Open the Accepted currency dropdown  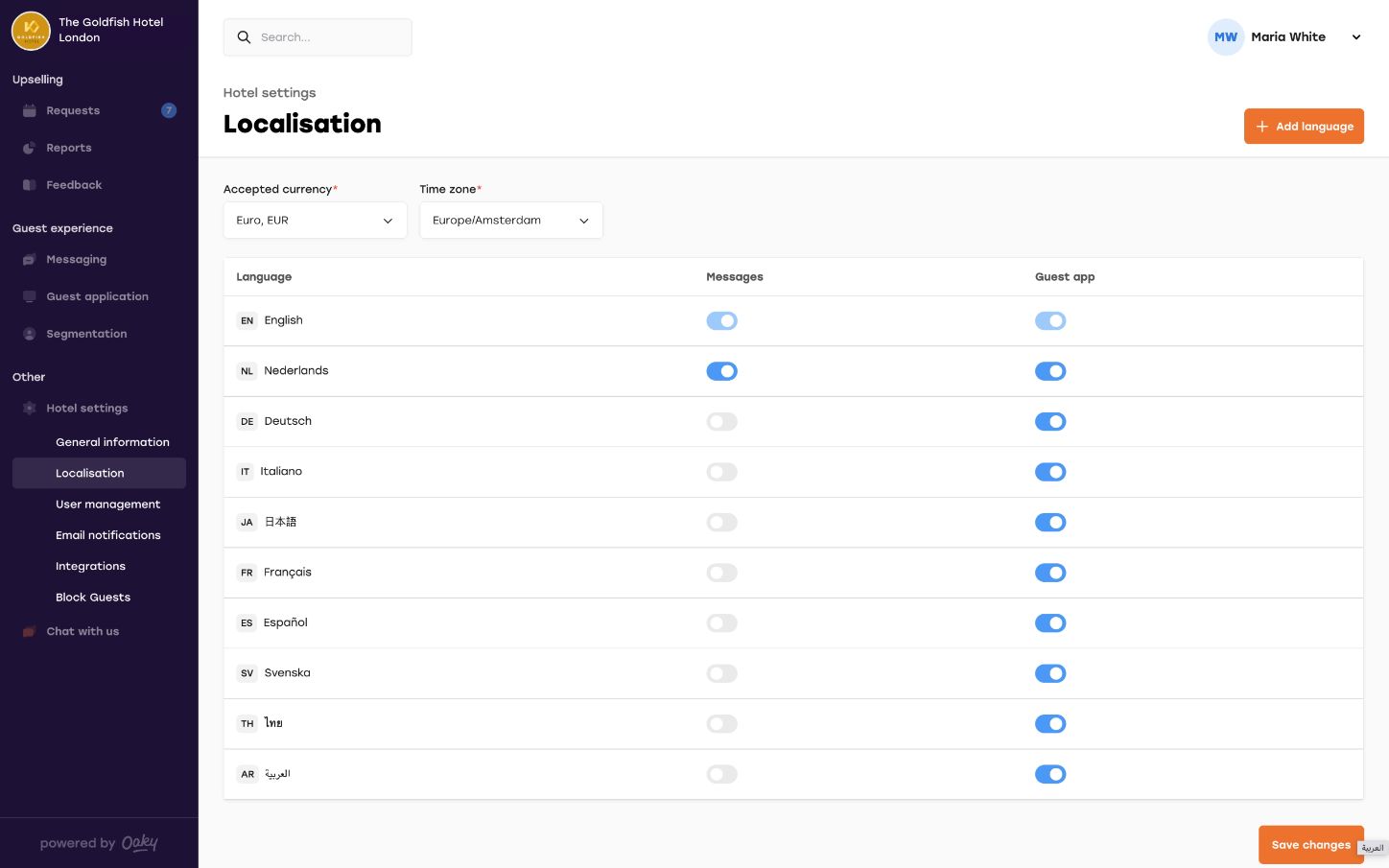(x=315, y=221)
